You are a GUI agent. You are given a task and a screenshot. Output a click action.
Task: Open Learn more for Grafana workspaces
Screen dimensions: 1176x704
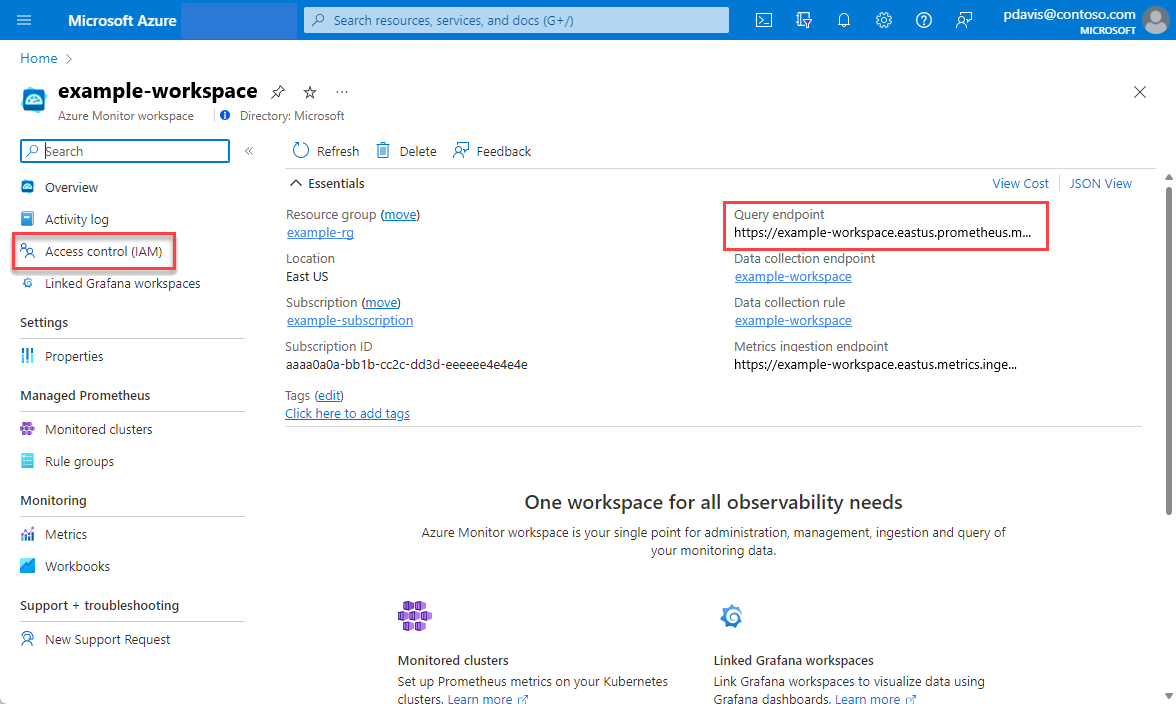pos(875,698)
